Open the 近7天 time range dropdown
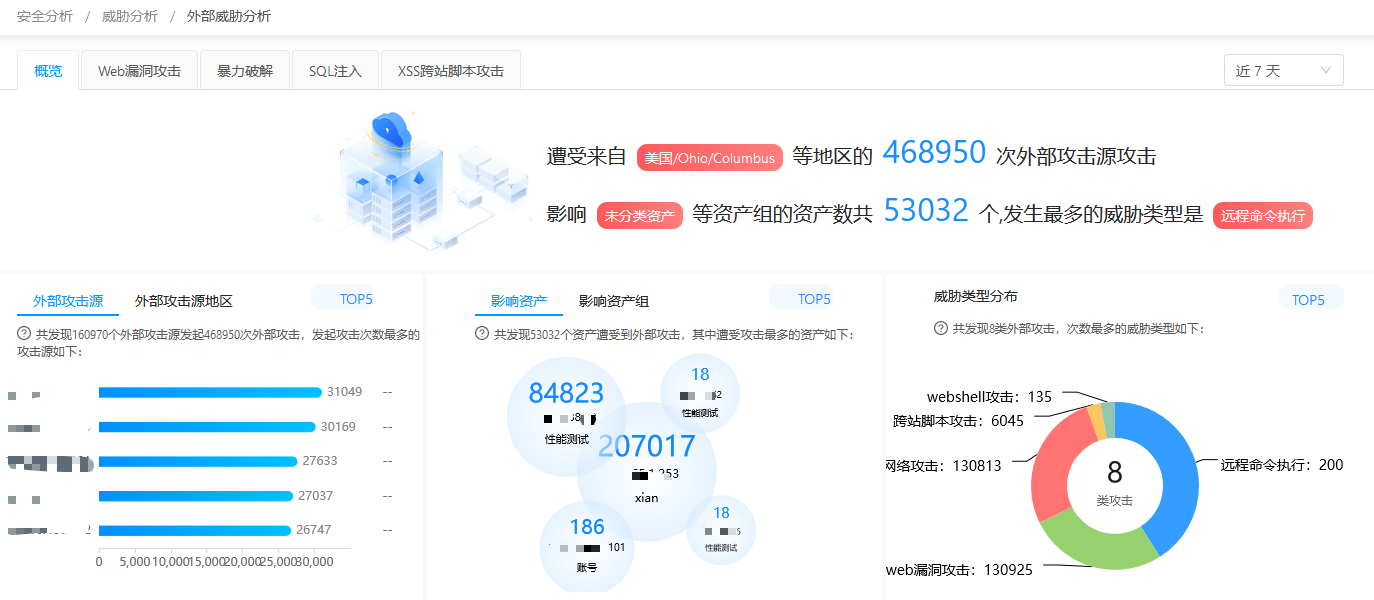1374x600 pixels. click(x=1283, y=69)
